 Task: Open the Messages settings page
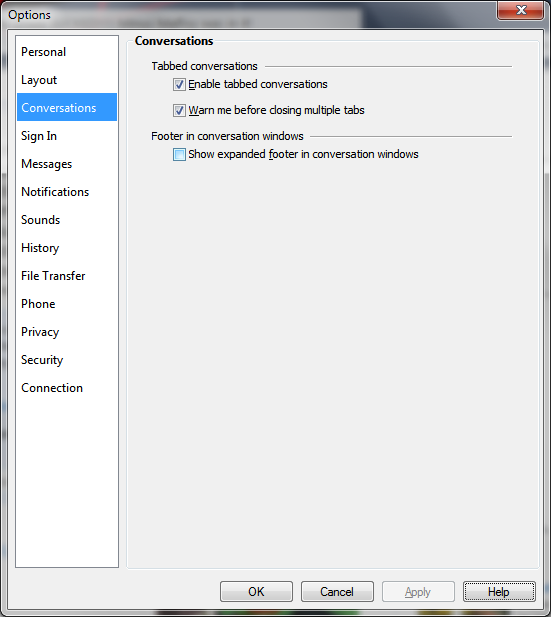pos(67,164)
